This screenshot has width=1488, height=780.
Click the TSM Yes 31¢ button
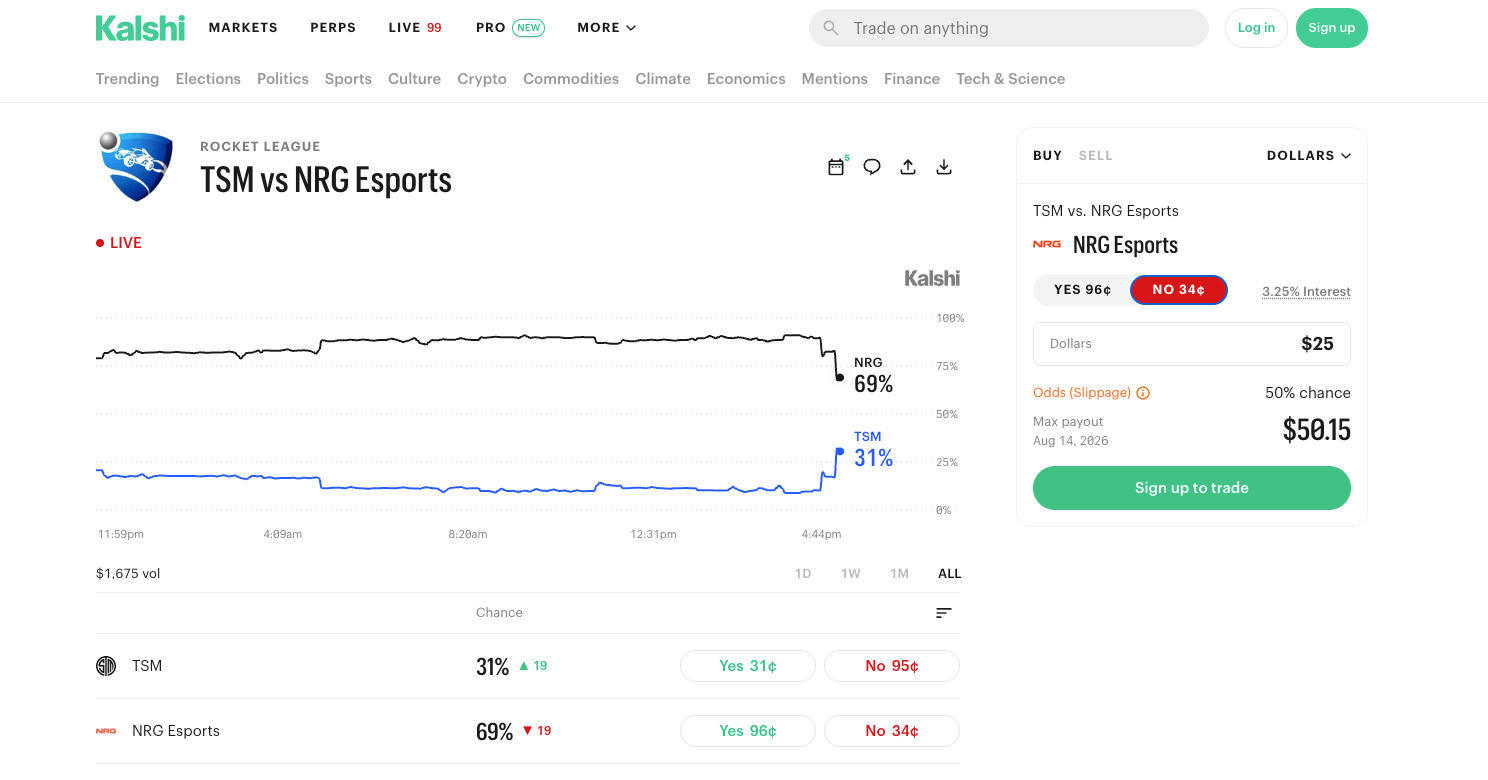pos(748,666)
